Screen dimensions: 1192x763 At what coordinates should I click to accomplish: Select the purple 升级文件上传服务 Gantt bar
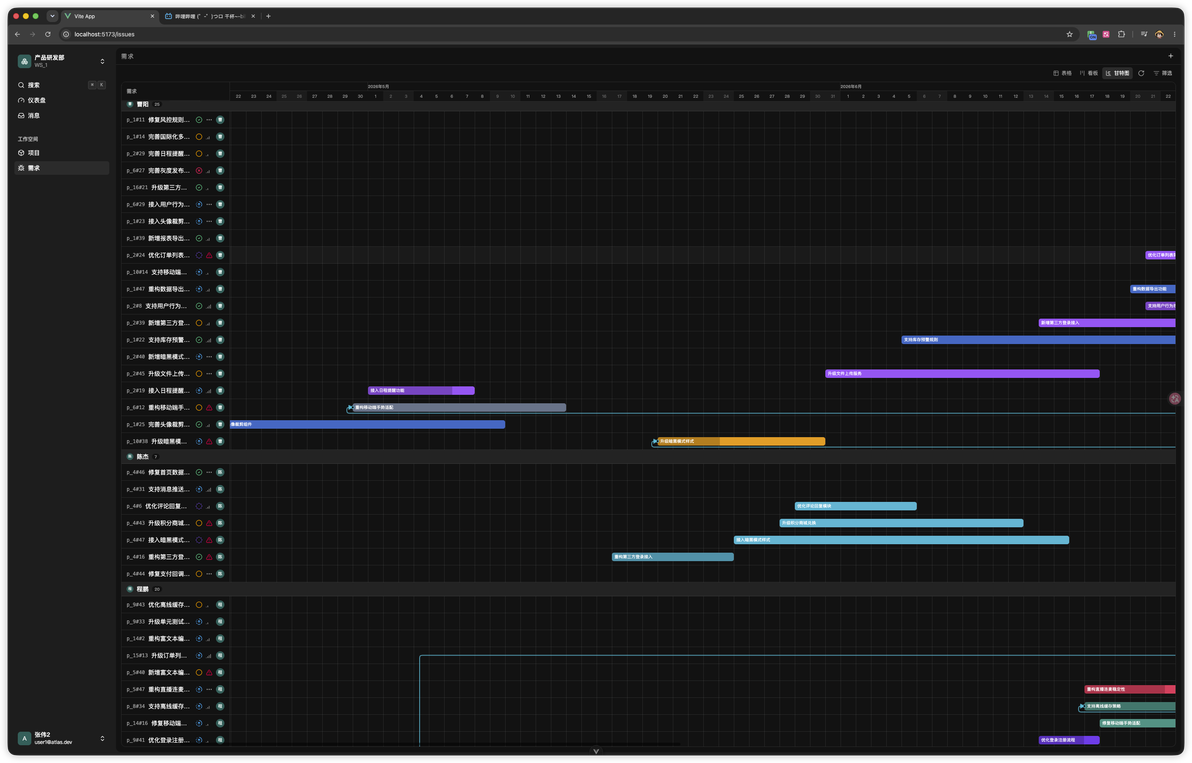pyautogui.click(x=962, y=374)
